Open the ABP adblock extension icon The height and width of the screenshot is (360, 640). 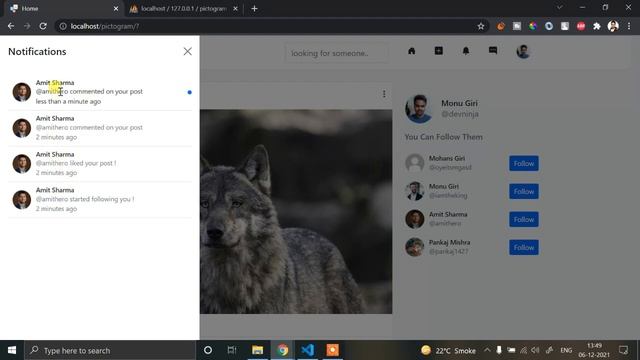click(581, 26)
